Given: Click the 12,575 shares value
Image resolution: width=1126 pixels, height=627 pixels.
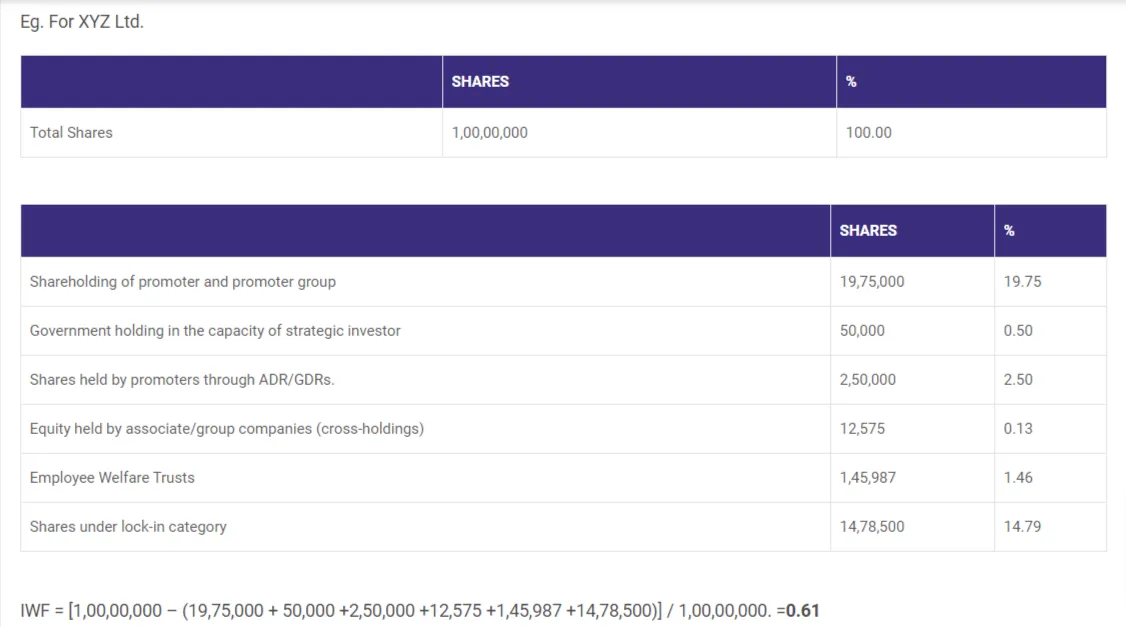Looking at the screenshot, I should tap(862, 429).
